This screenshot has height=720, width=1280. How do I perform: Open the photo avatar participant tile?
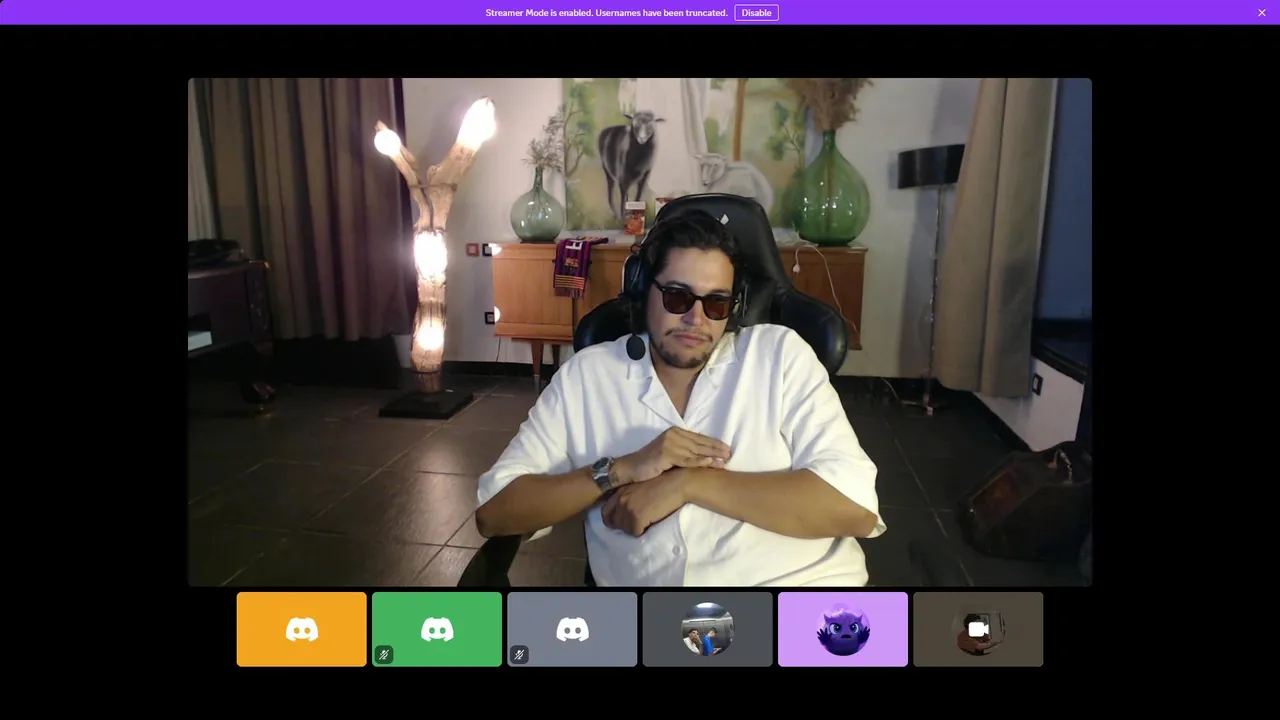click(708, 629)
